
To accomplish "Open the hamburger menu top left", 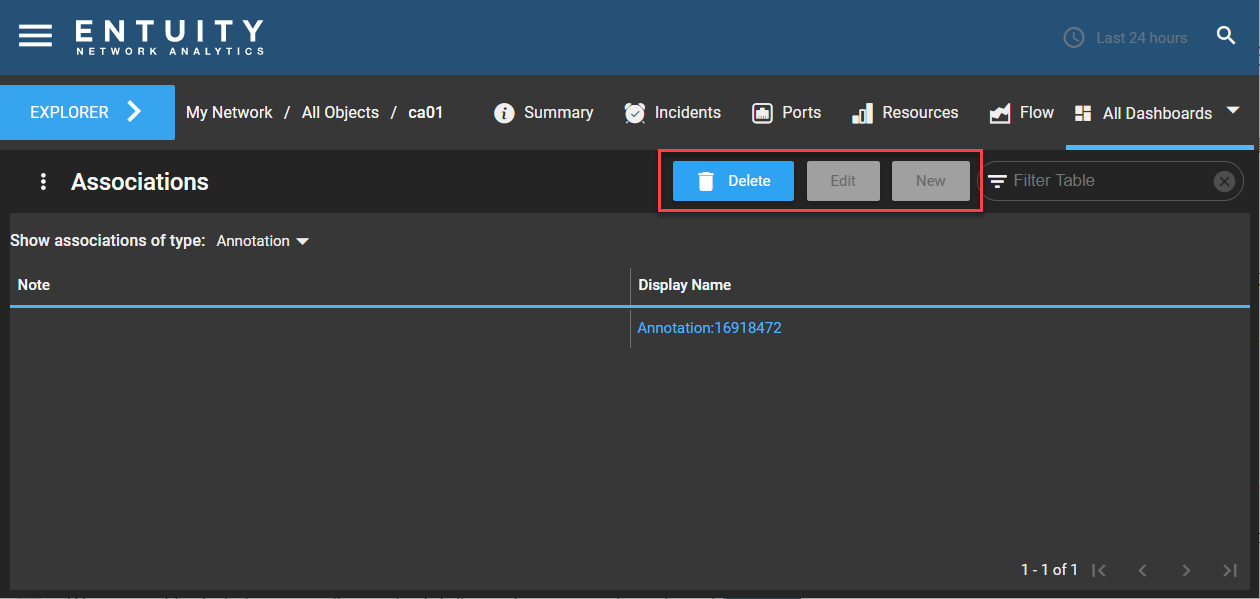I will (x=35, y=35).
